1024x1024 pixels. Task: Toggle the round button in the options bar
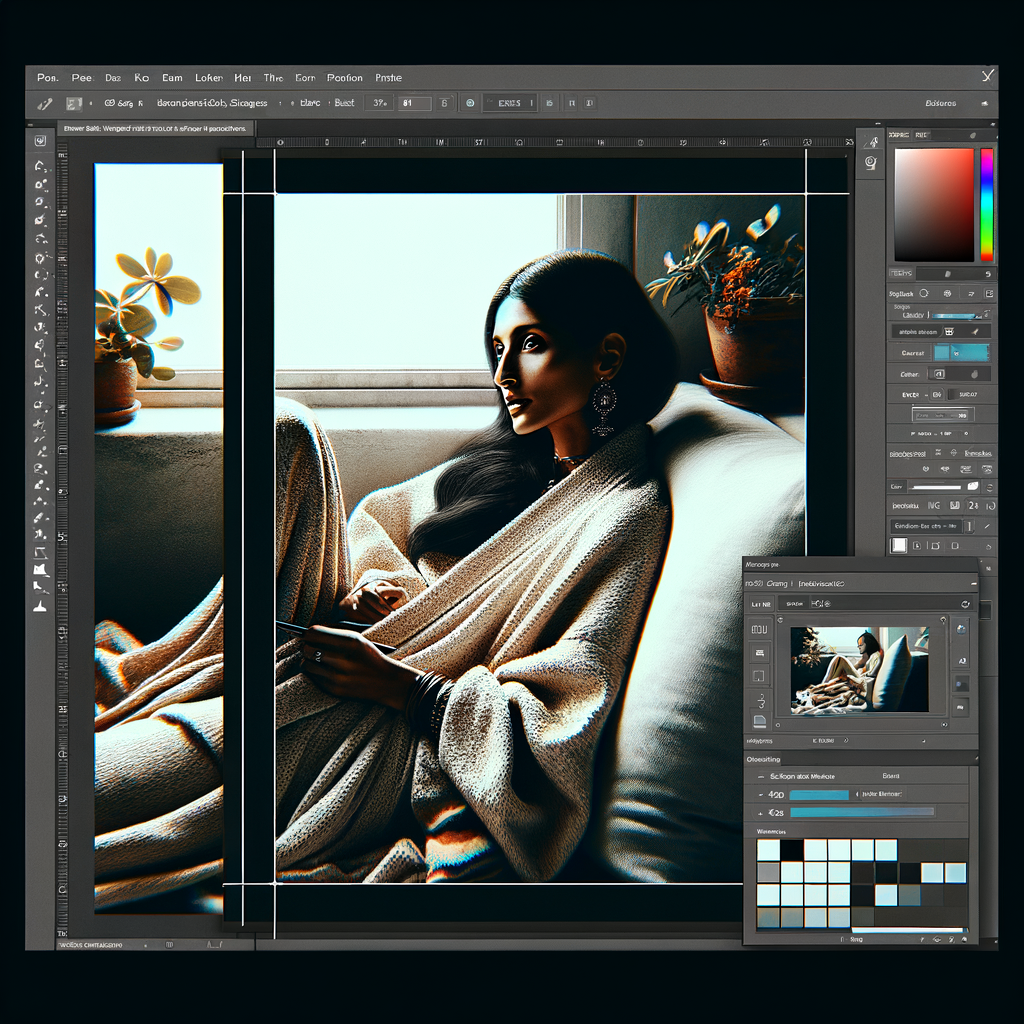pos(469,103)
